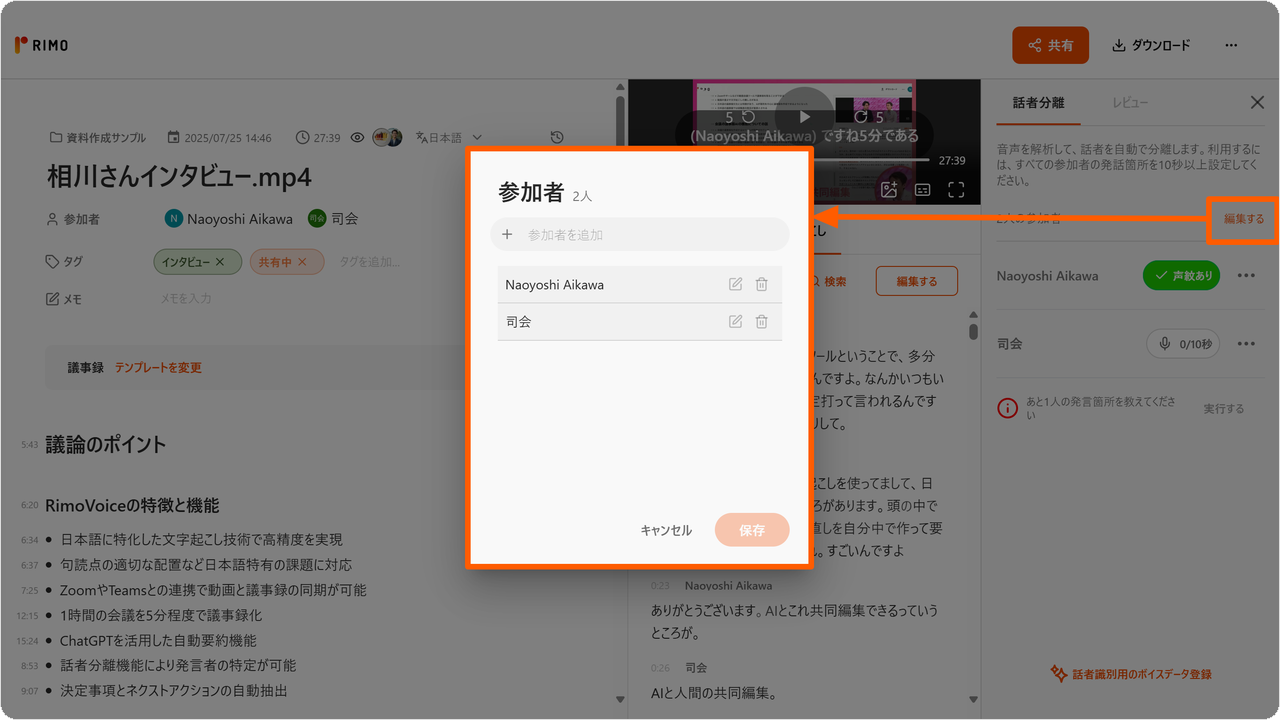The image size is (1280, 720).
Task: Click the タグを追加 tag input
Action: [369, 262]
